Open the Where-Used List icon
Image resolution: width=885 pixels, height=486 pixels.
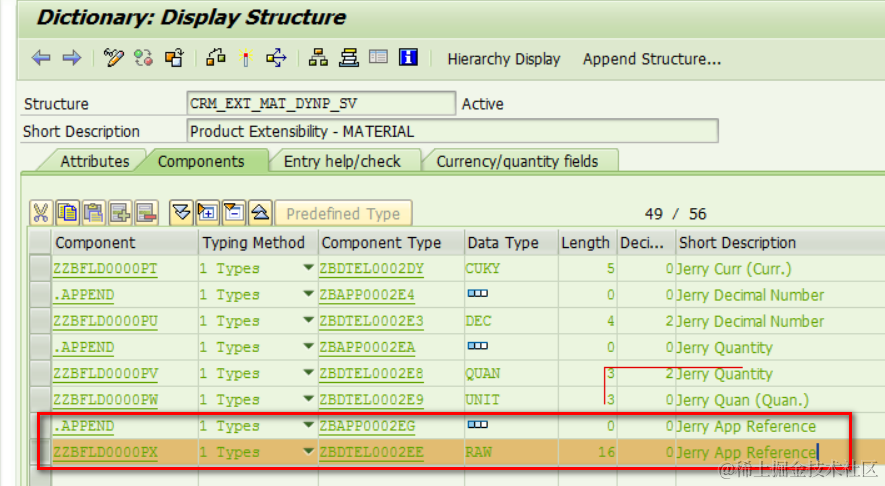pyautogui.click(x=276, y=58)
